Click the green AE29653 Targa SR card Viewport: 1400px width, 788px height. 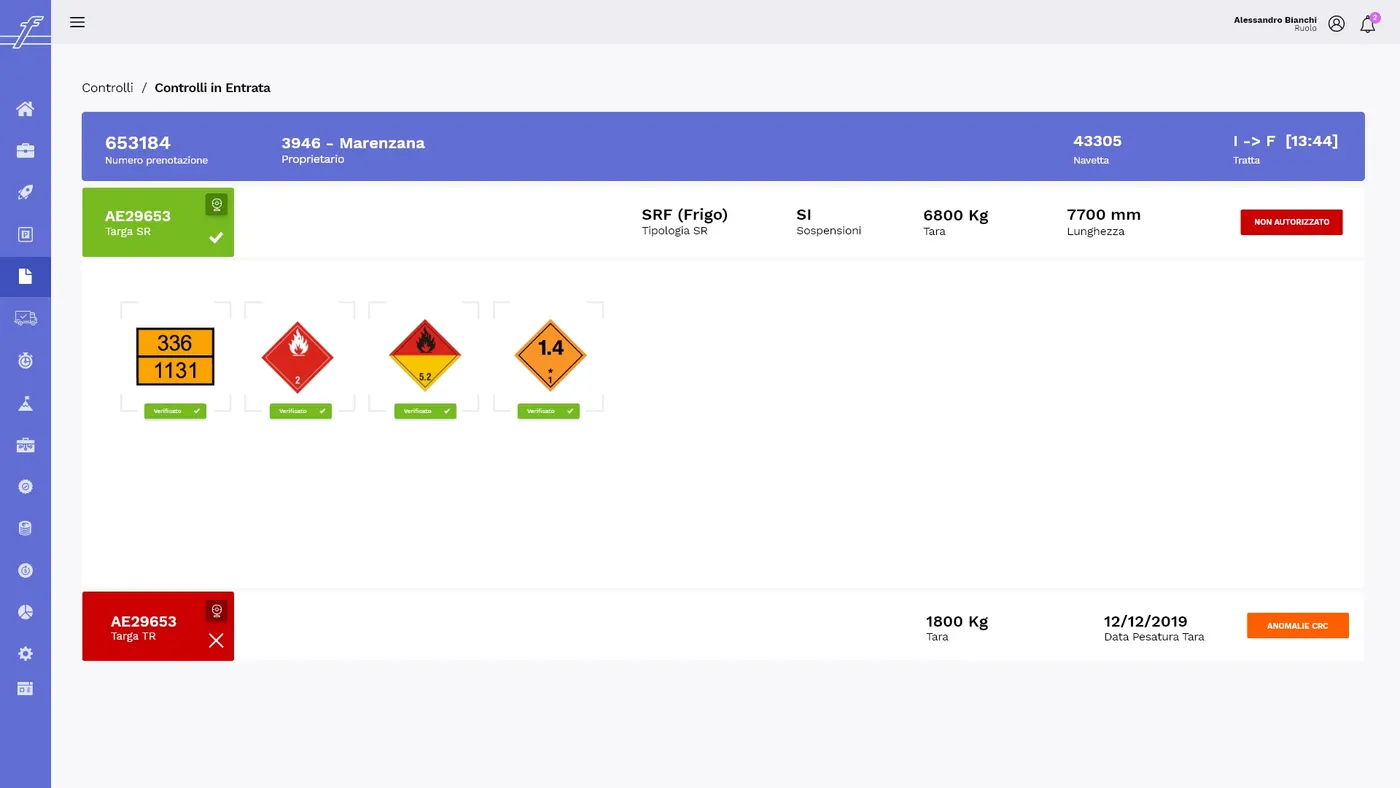(x=158, y=222)
